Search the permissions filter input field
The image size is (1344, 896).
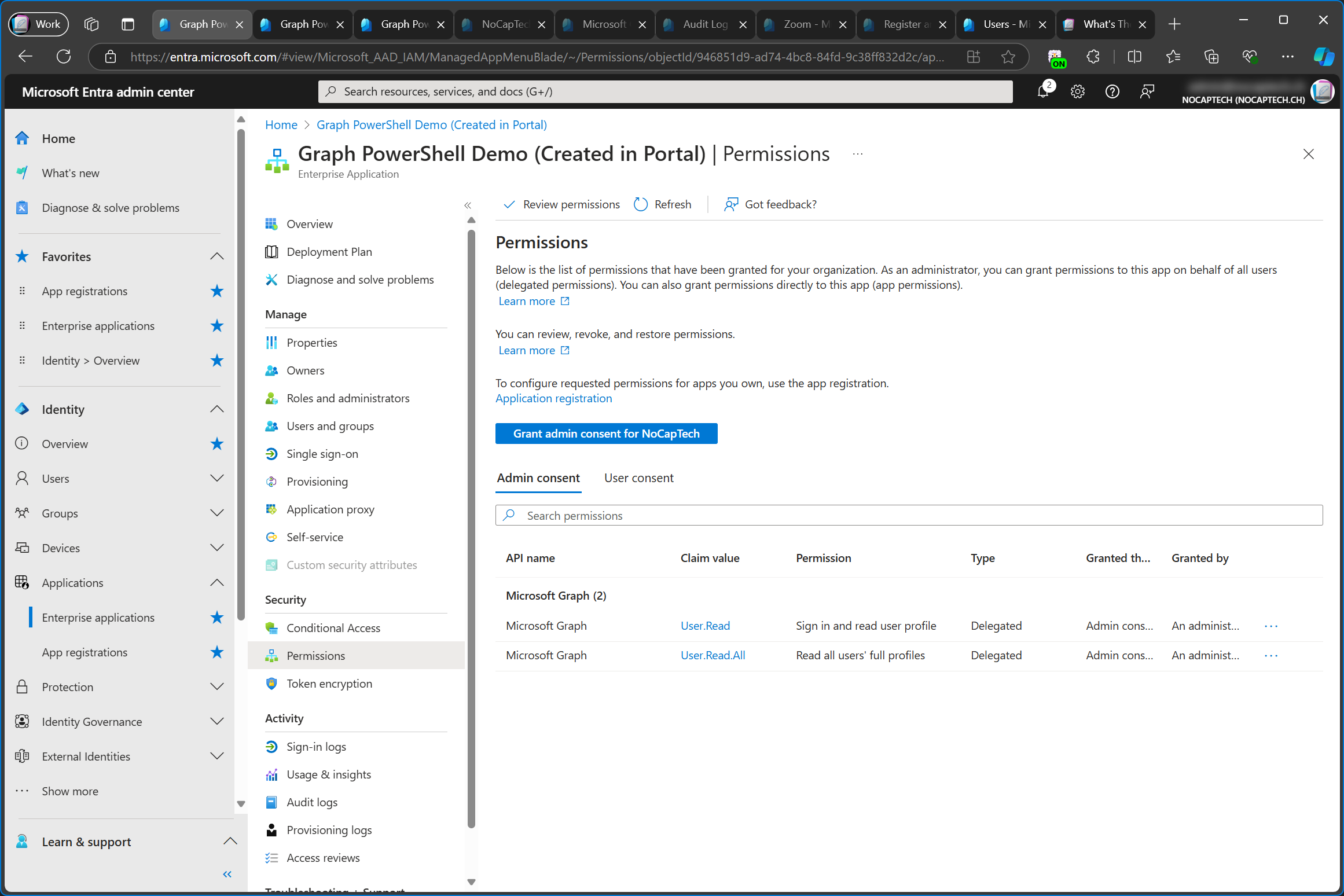(909, 515)
